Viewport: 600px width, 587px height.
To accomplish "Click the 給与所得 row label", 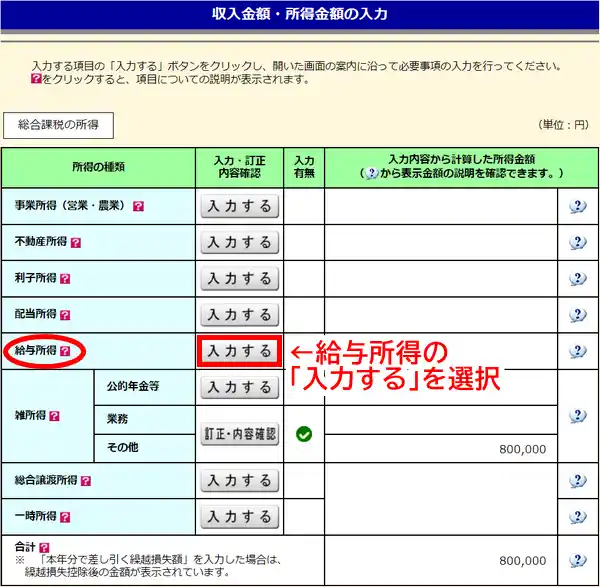I will tap(36, 351).
